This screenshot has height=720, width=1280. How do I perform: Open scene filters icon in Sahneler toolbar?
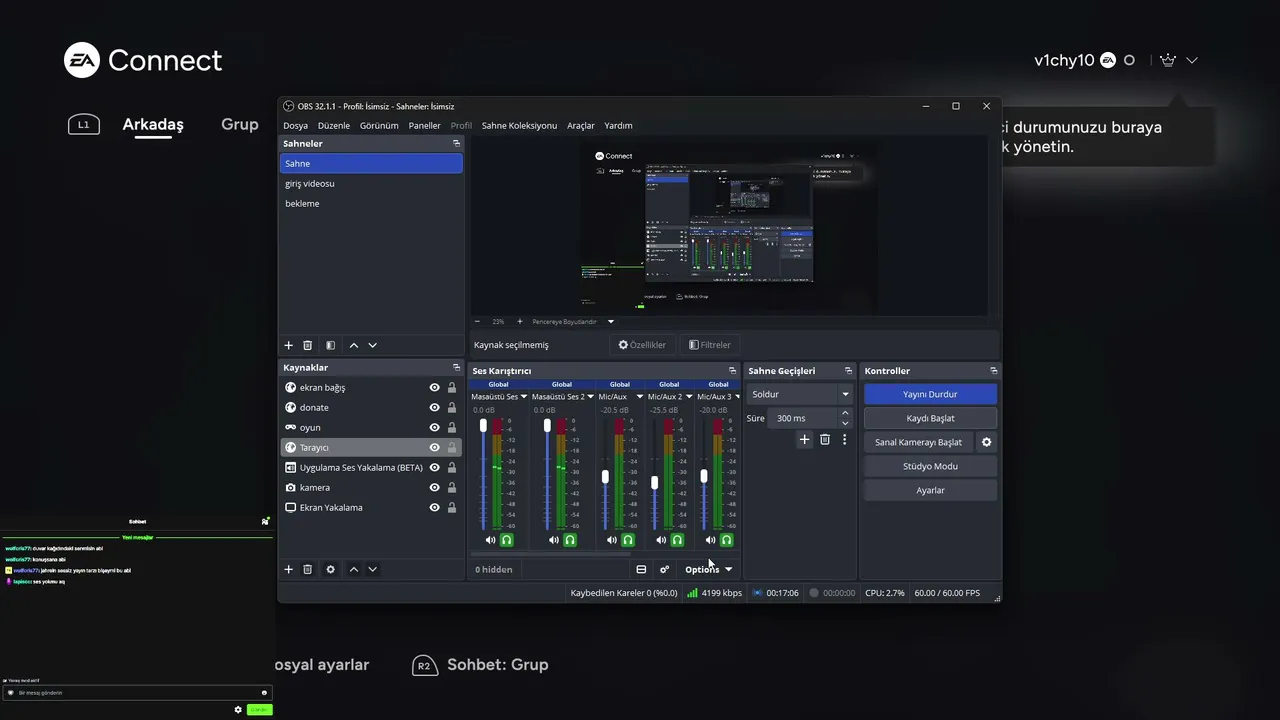(x=331, y=345)
